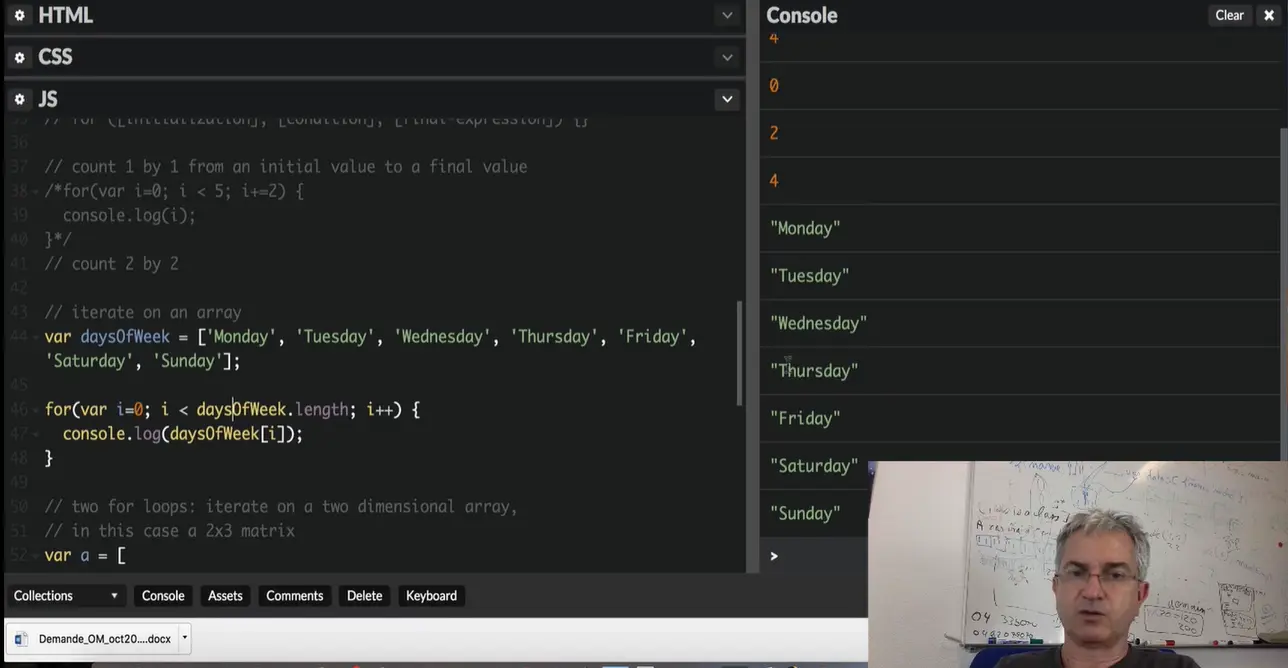1288x668 pixels.
Task: Collapse the JS editor panel chevron
Action: tap(727, 99)
